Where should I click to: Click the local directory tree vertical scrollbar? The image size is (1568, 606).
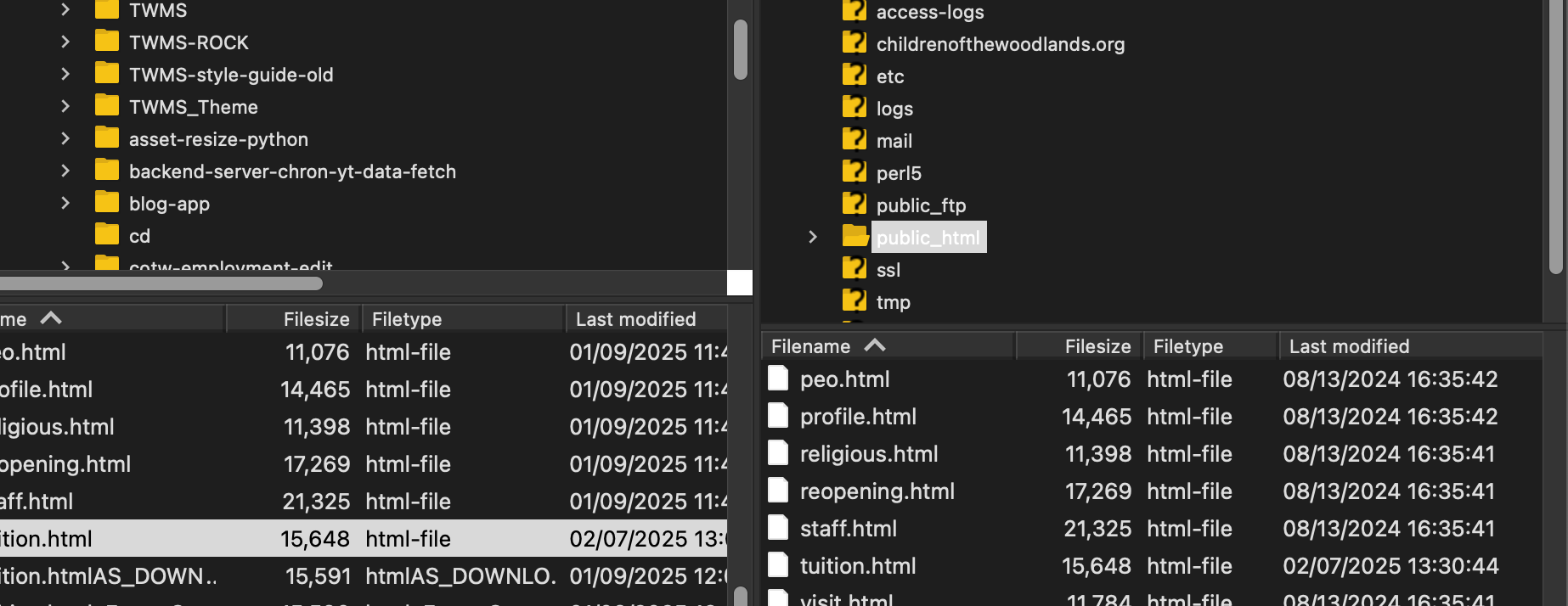740,49
